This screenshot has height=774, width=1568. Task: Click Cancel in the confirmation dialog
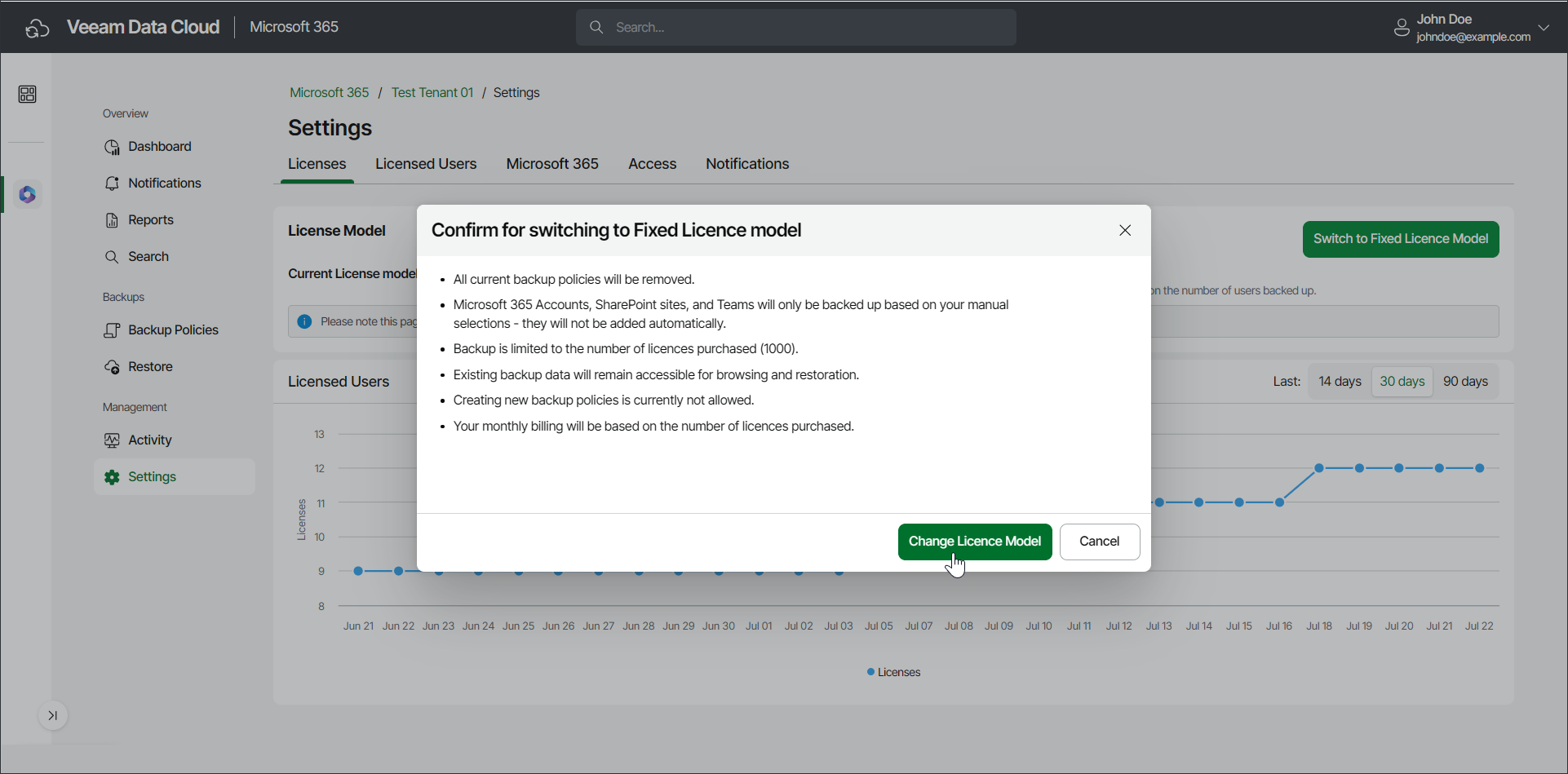point(1099,542)
